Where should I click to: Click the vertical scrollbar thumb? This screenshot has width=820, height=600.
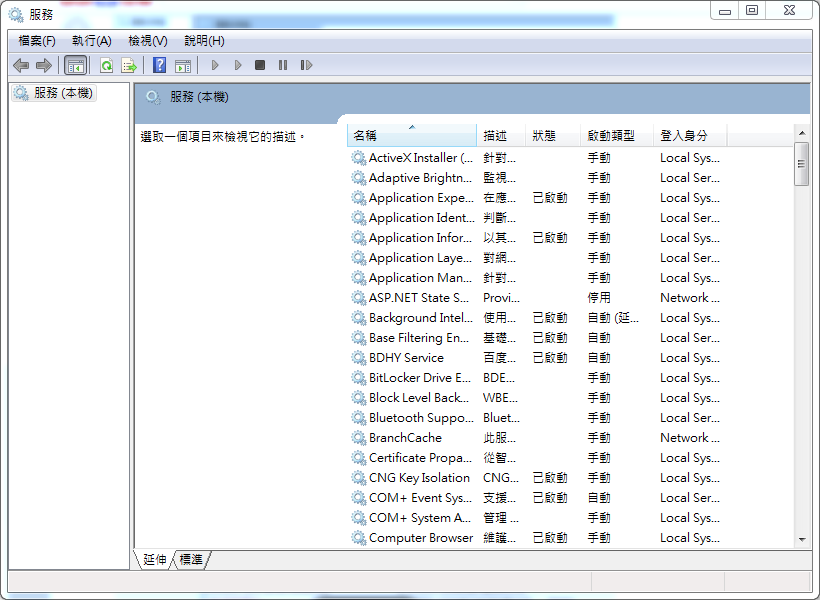tap(801, 164)
